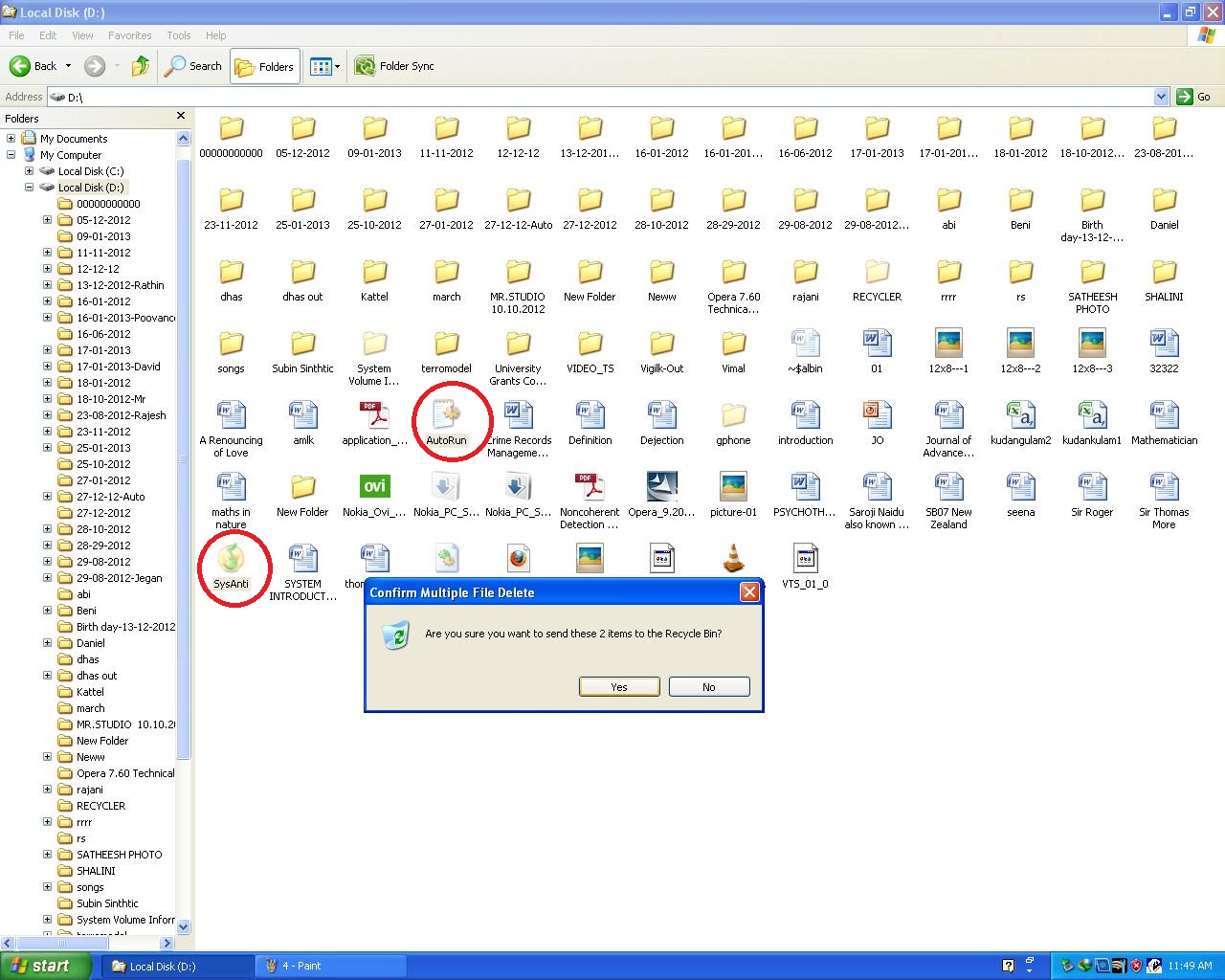Toggle the Folders pane with the Folders button

click(265, 66)
